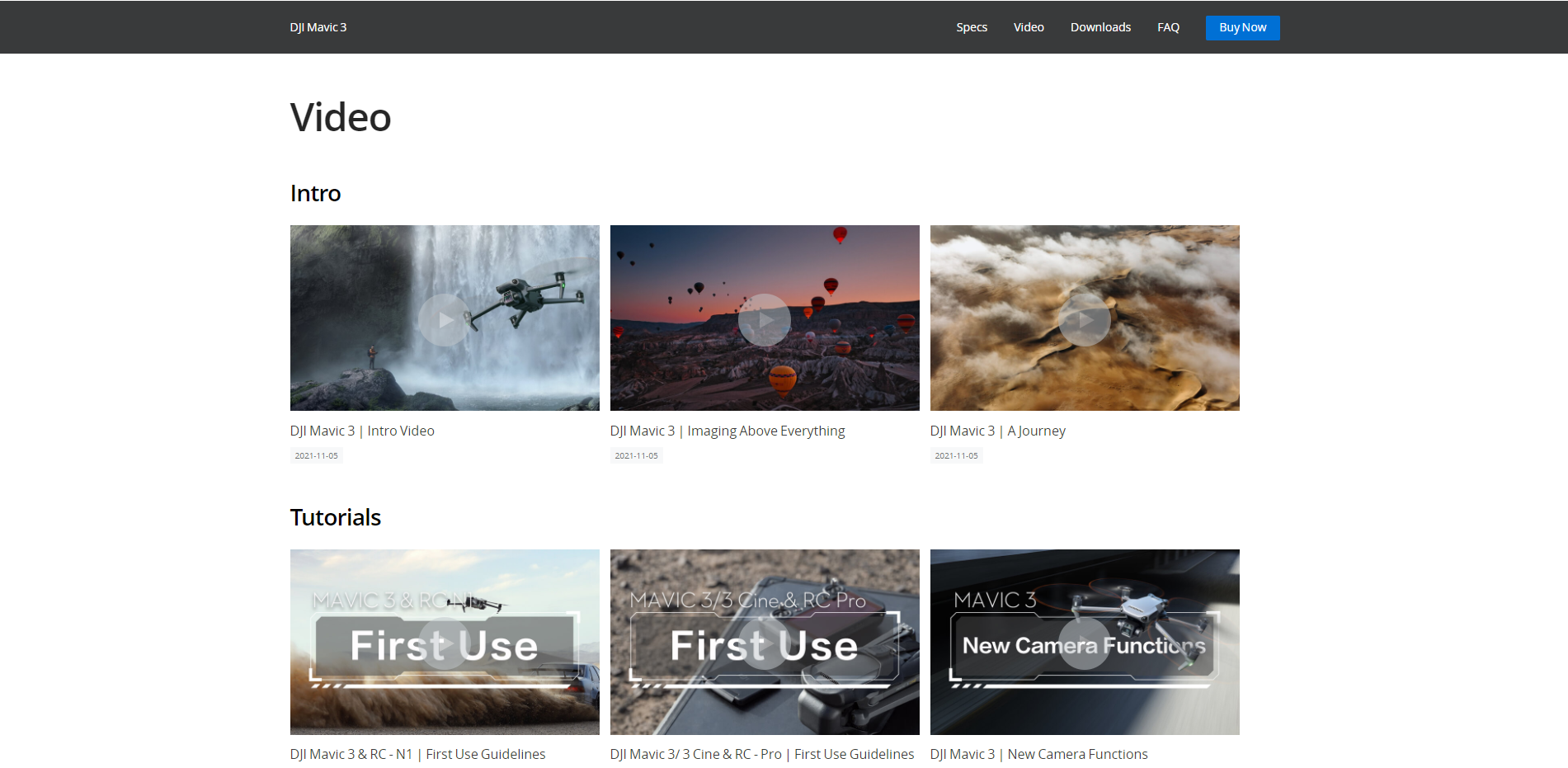1568x768 pixels.
Task: Play the New Camera Functions tutorial
Action: [1085, 643]
